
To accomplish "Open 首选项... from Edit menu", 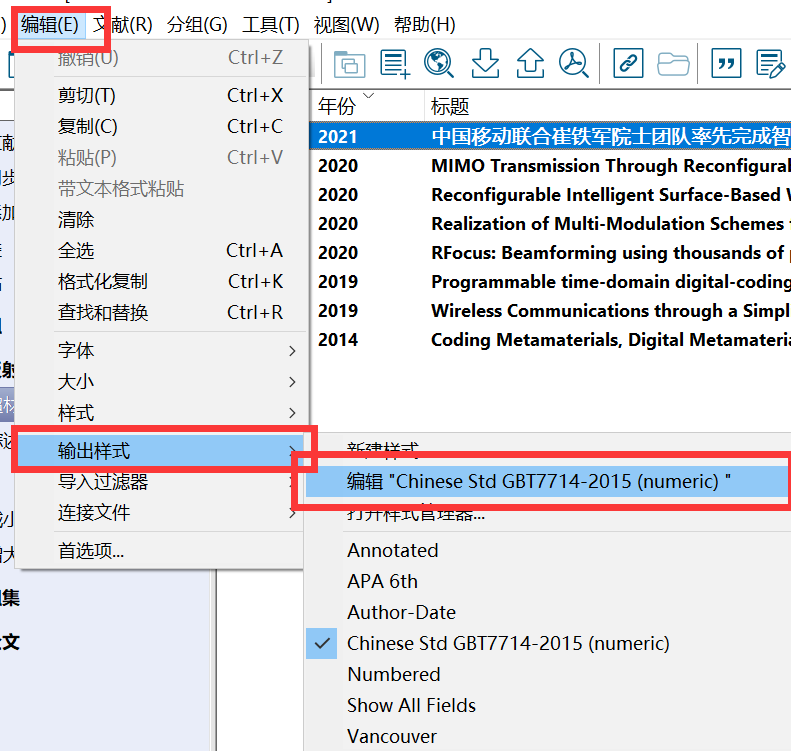I will tap(160, 551).
